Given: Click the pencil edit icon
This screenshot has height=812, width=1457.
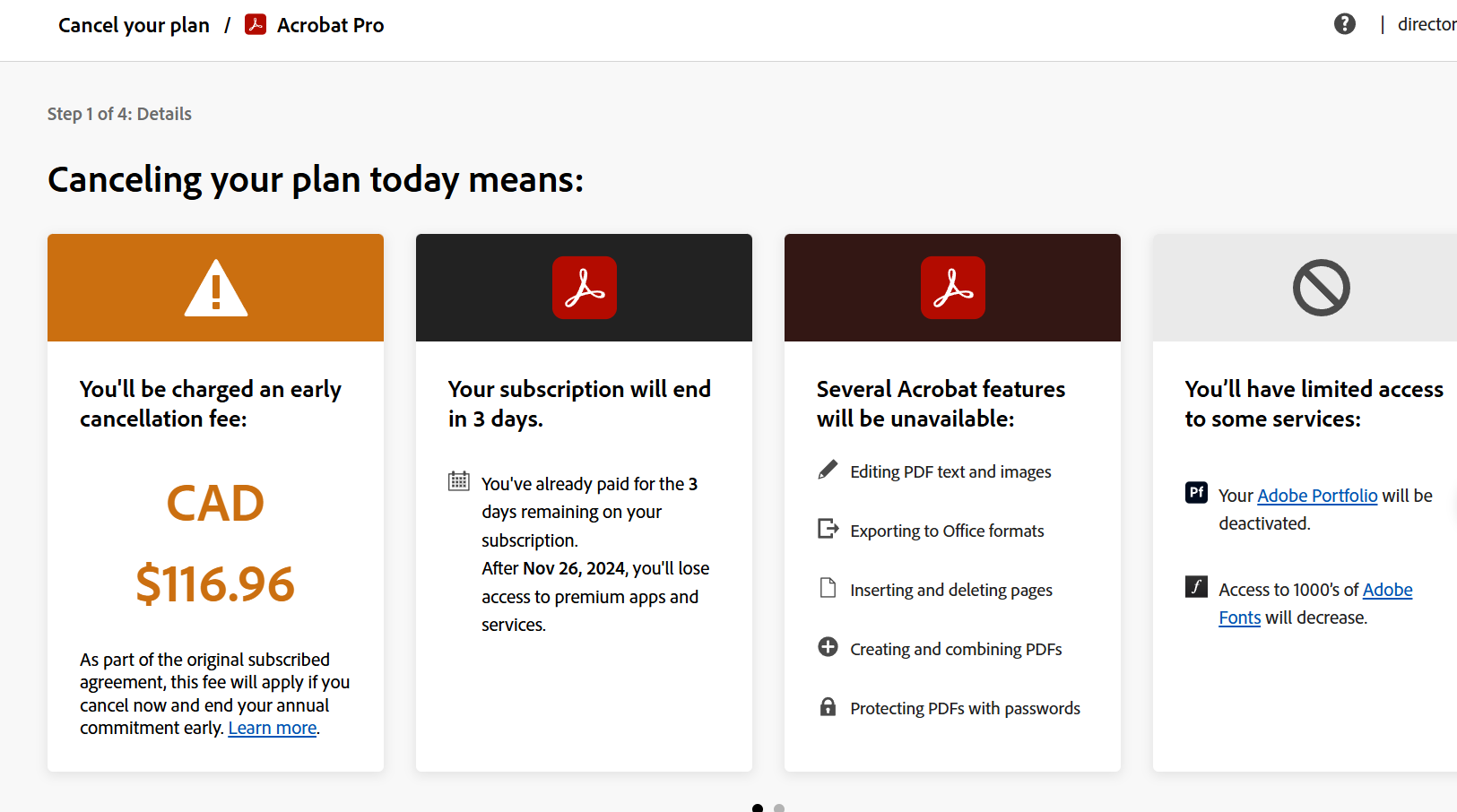Looking at the screenshot, I should 828,471.
